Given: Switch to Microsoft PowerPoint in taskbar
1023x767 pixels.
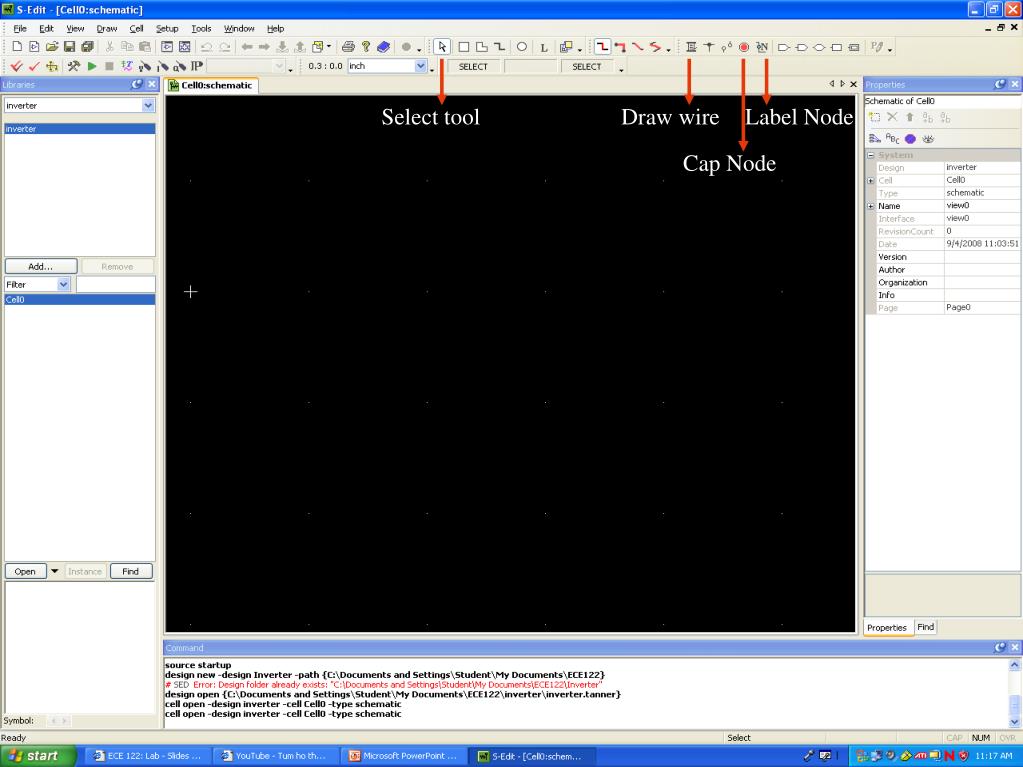Looking at the screenshot, I should coord(404,756).
